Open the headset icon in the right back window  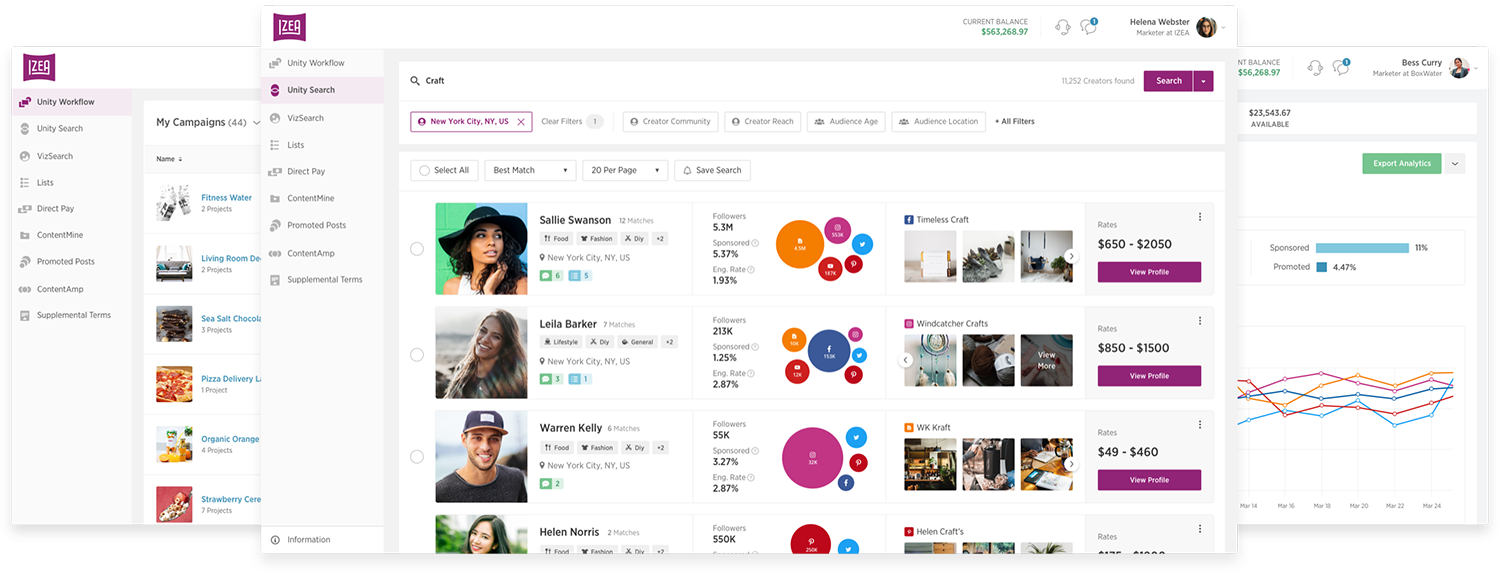1315,68
